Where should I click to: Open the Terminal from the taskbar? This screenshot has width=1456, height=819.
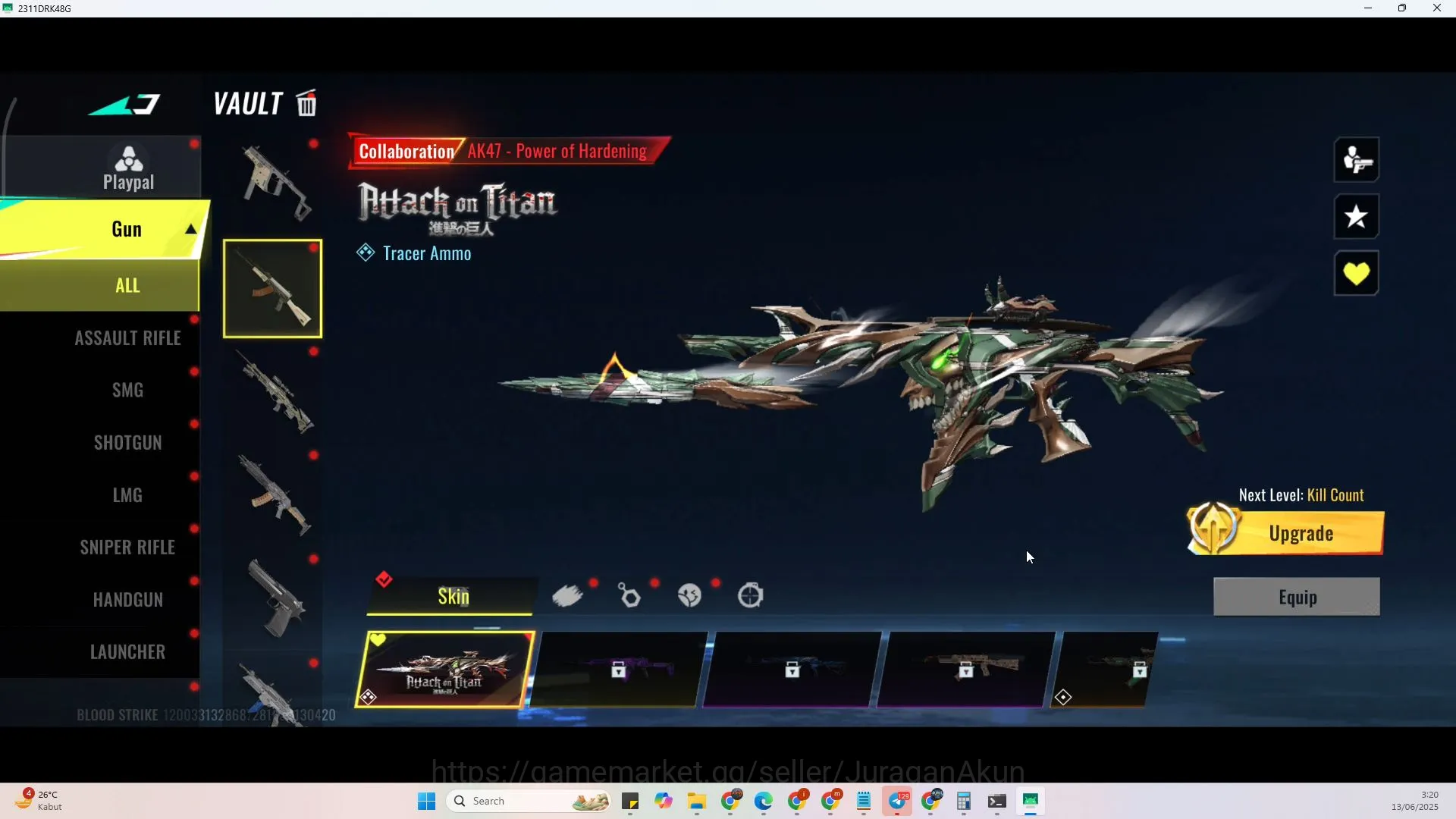click(997, 801)
